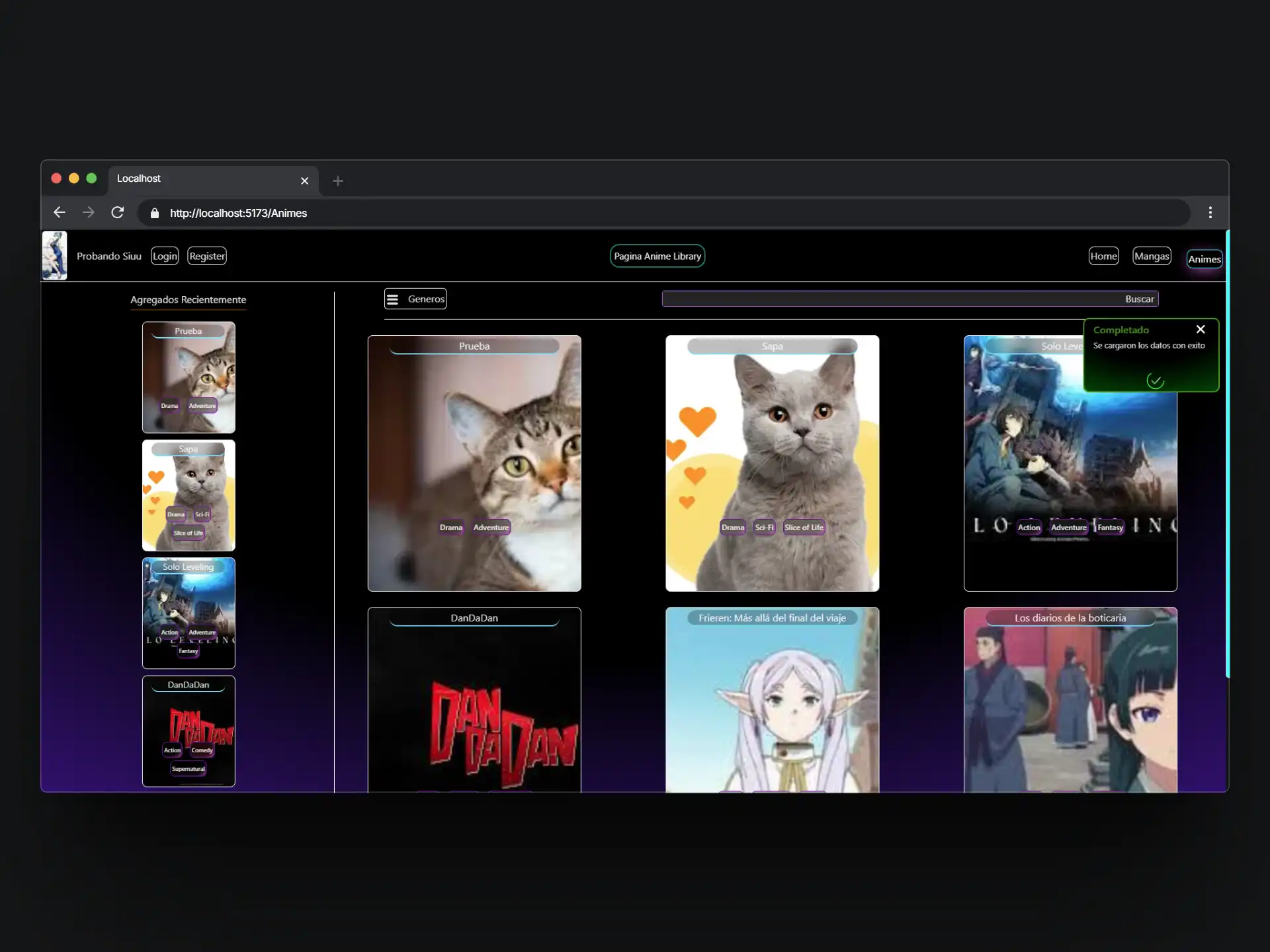Click the macOS green maximize window button
Image resolution: width=1270 pixels, height=952 pixels.
tap(91, 178)
